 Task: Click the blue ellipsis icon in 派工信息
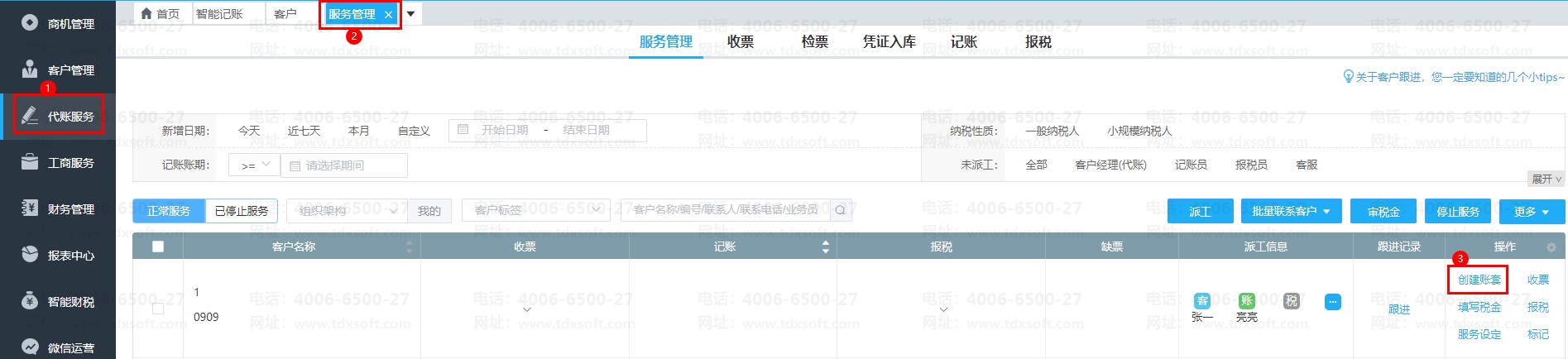coord(1332,302)
